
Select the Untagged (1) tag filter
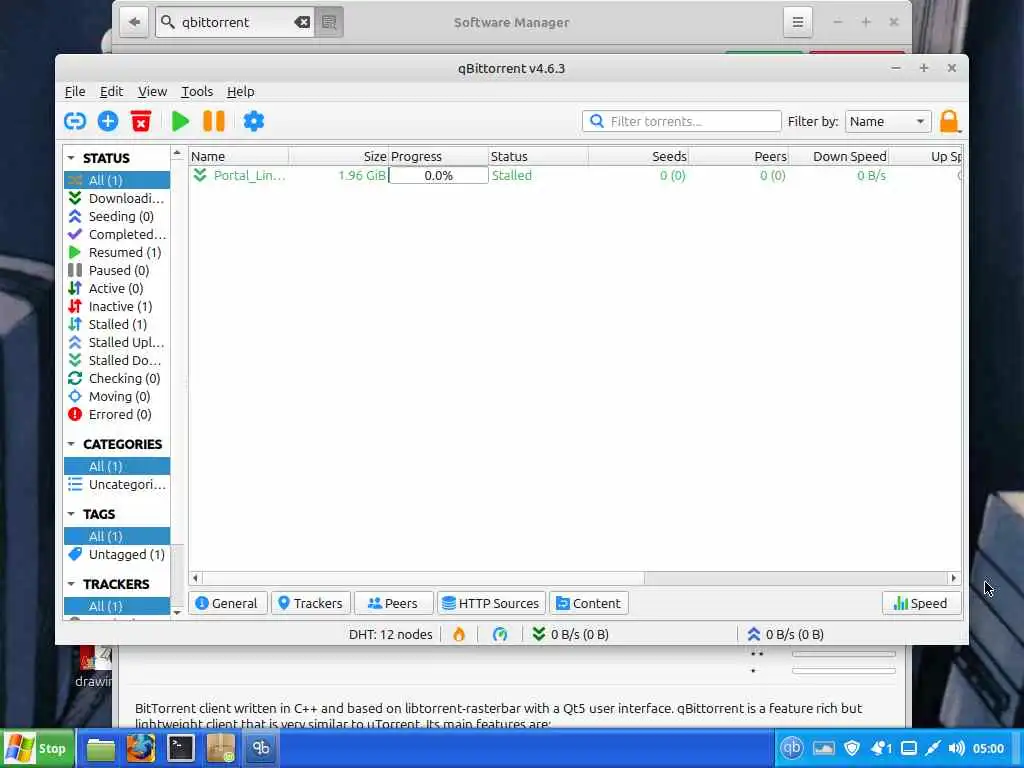(117, 554)
